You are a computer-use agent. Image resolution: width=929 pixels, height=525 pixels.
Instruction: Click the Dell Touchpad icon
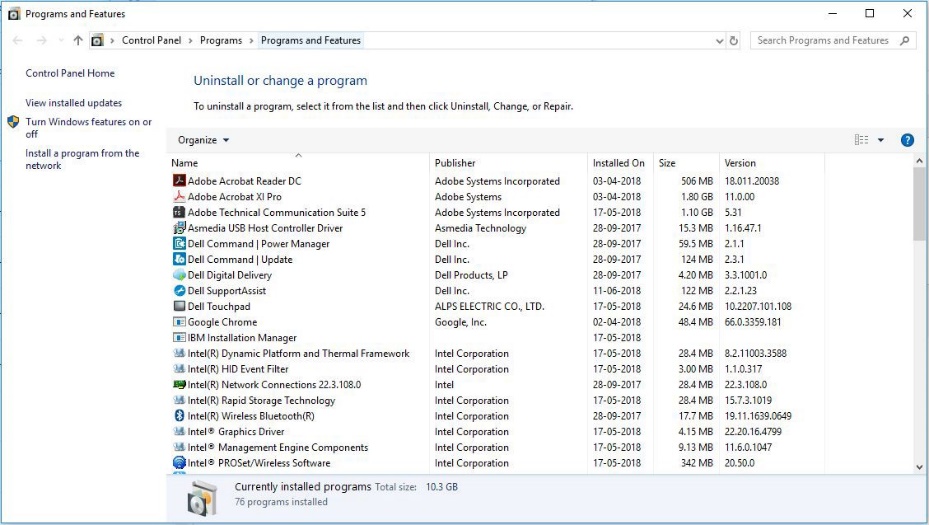[179, 306]
